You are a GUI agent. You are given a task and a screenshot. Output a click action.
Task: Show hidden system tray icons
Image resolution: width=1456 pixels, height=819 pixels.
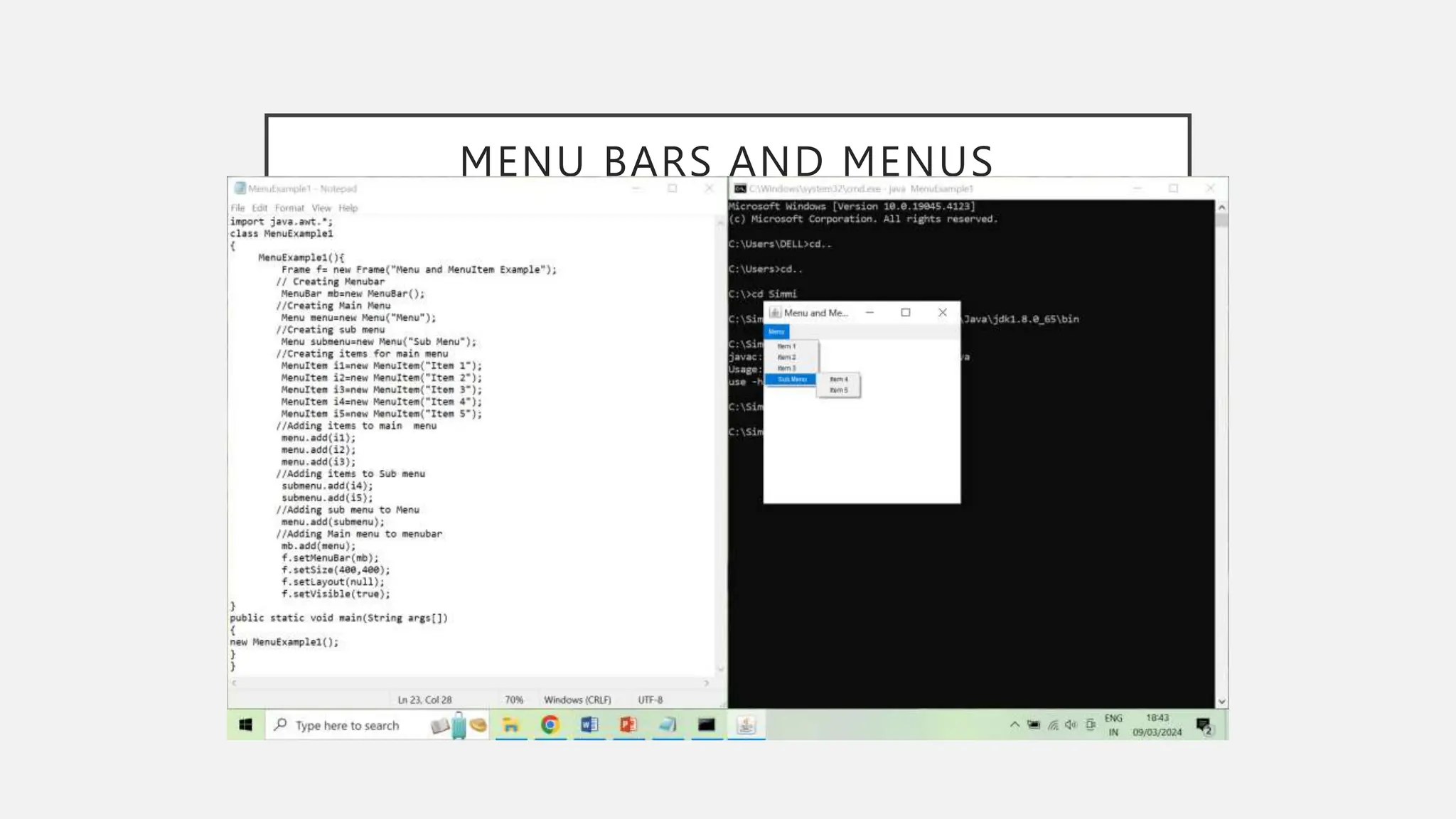pyautogui.click(x=1015, y=725)
